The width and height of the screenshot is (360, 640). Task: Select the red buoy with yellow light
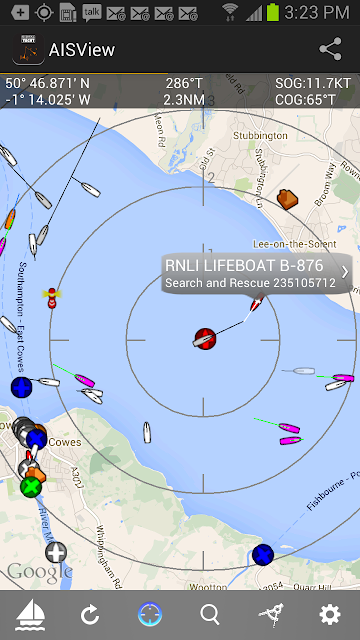(52, 297)
